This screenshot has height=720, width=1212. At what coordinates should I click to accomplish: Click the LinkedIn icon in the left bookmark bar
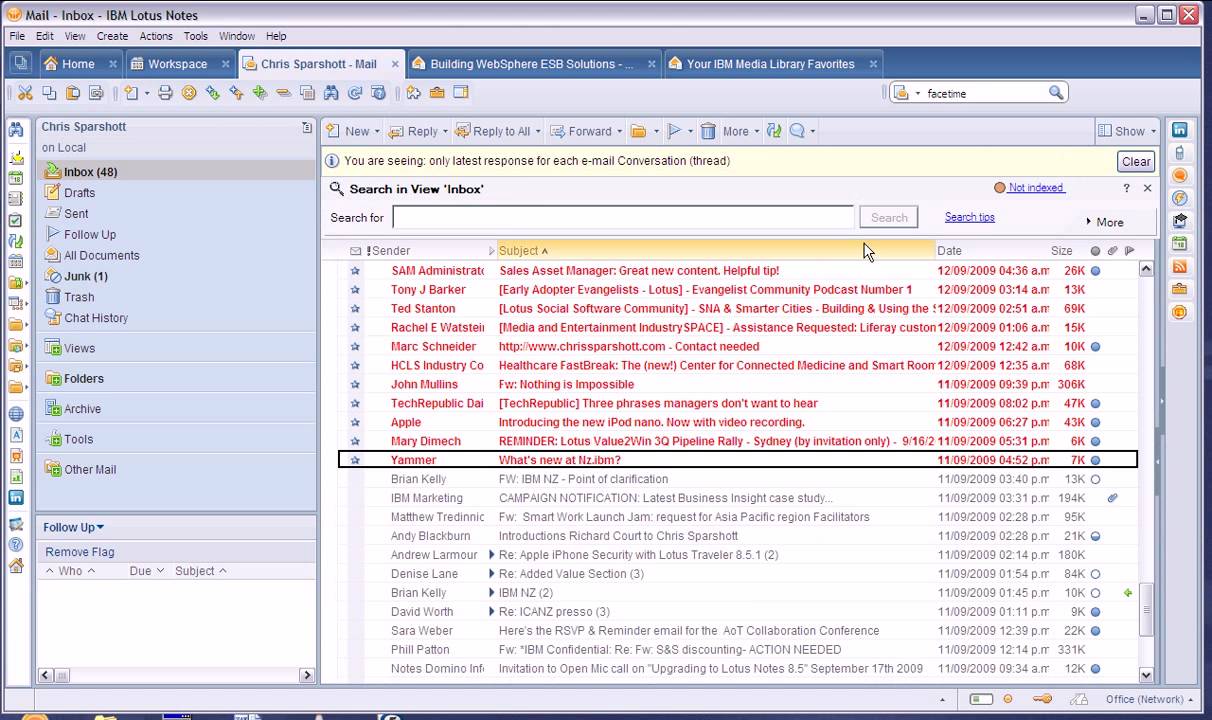coord(16,497)
